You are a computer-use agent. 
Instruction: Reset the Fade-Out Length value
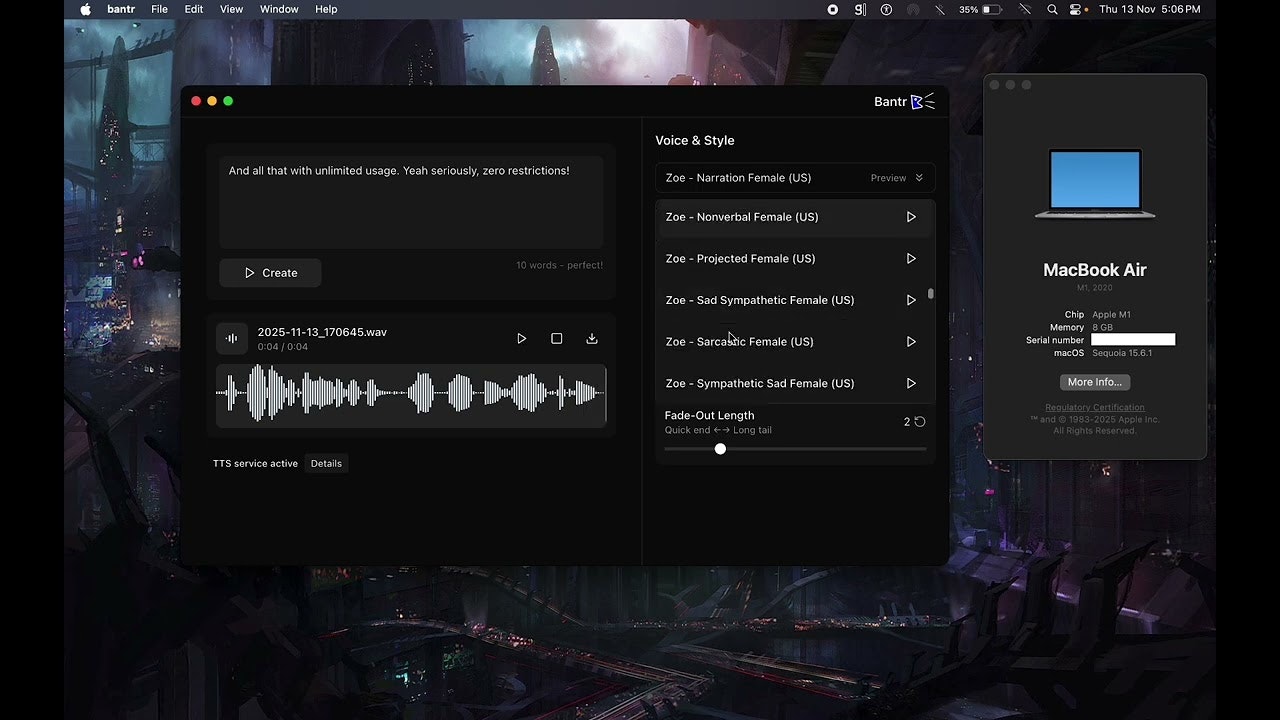(920, 422)
